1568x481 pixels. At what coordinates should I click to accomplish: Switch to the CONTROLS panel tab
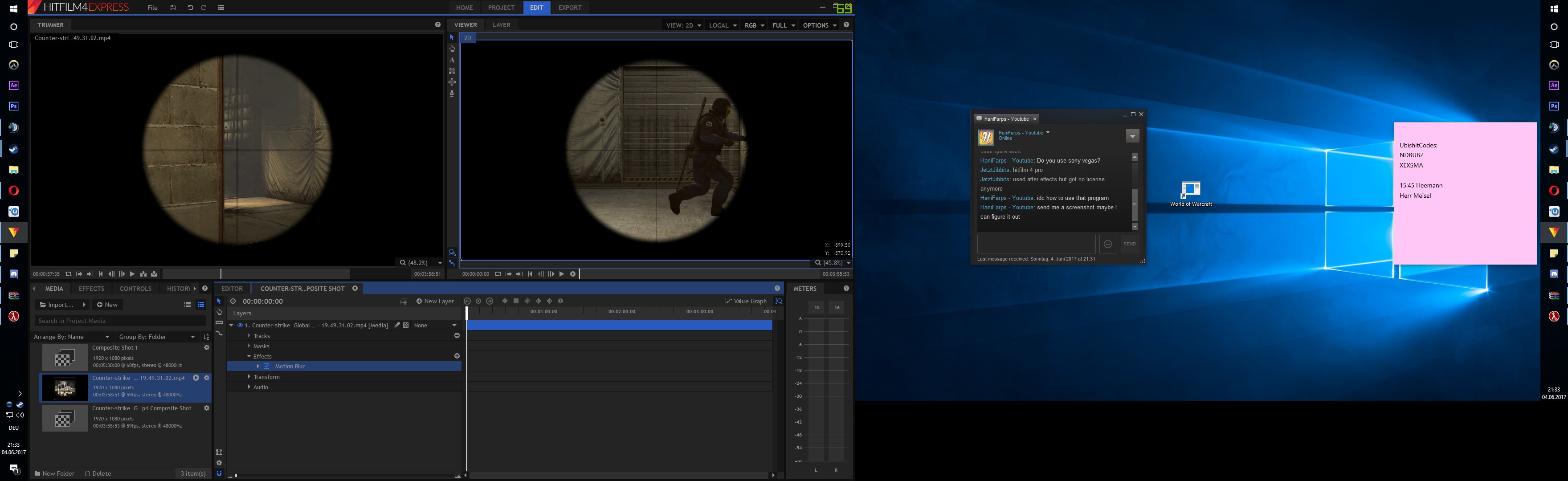coord(135,289)
